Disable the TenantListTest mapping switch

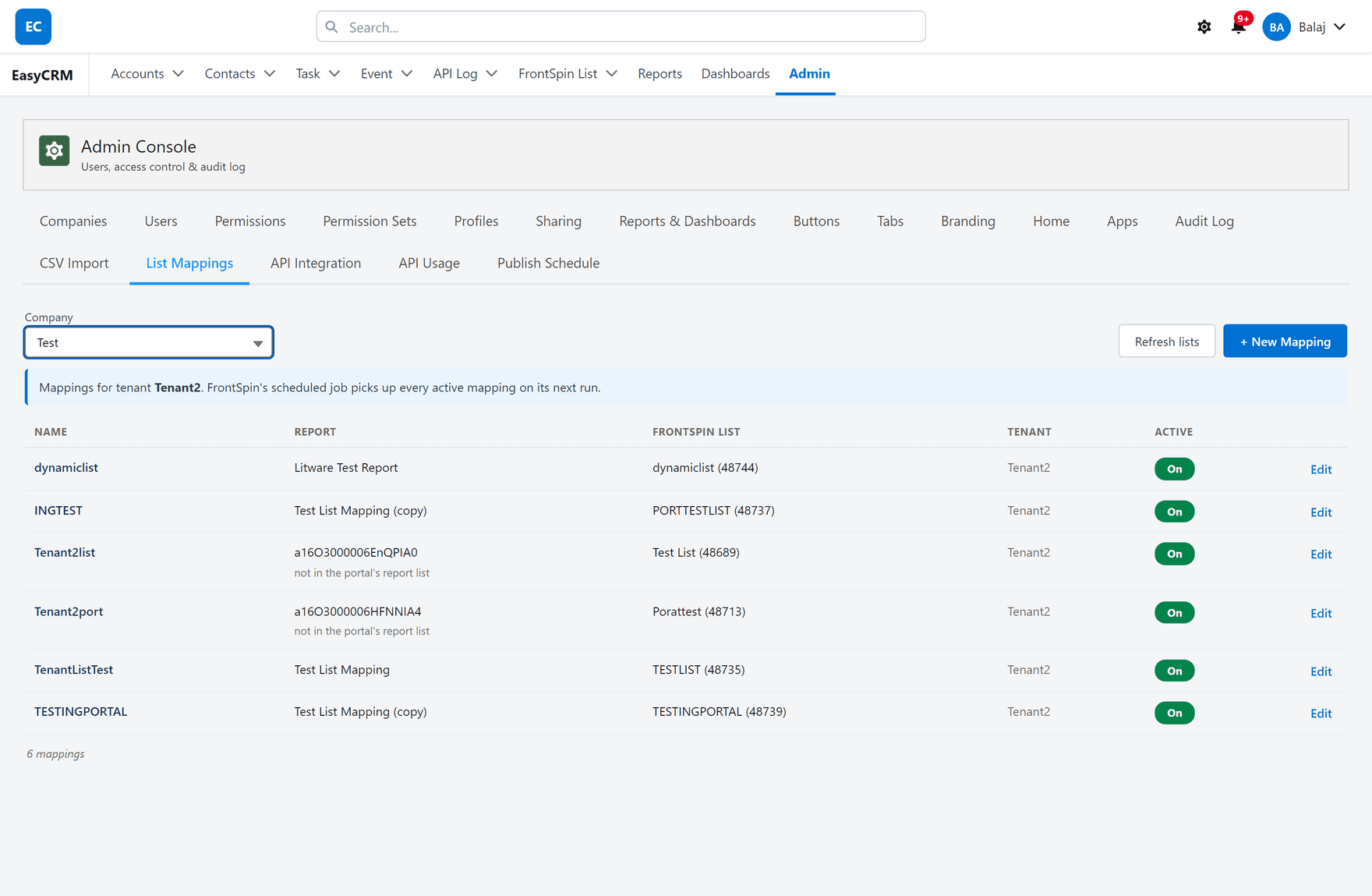tap(1174, 671)
